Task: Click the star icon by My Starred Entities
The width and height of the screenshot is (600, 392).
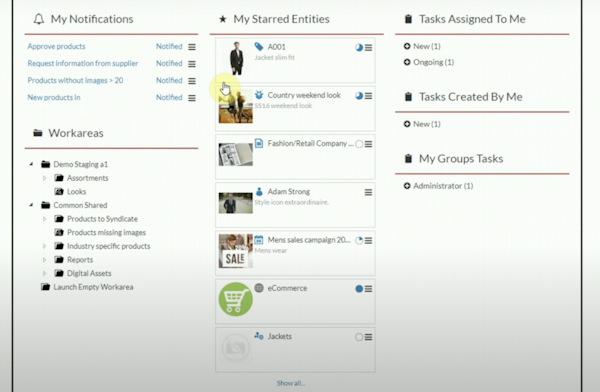Action: tap(223, 19)
